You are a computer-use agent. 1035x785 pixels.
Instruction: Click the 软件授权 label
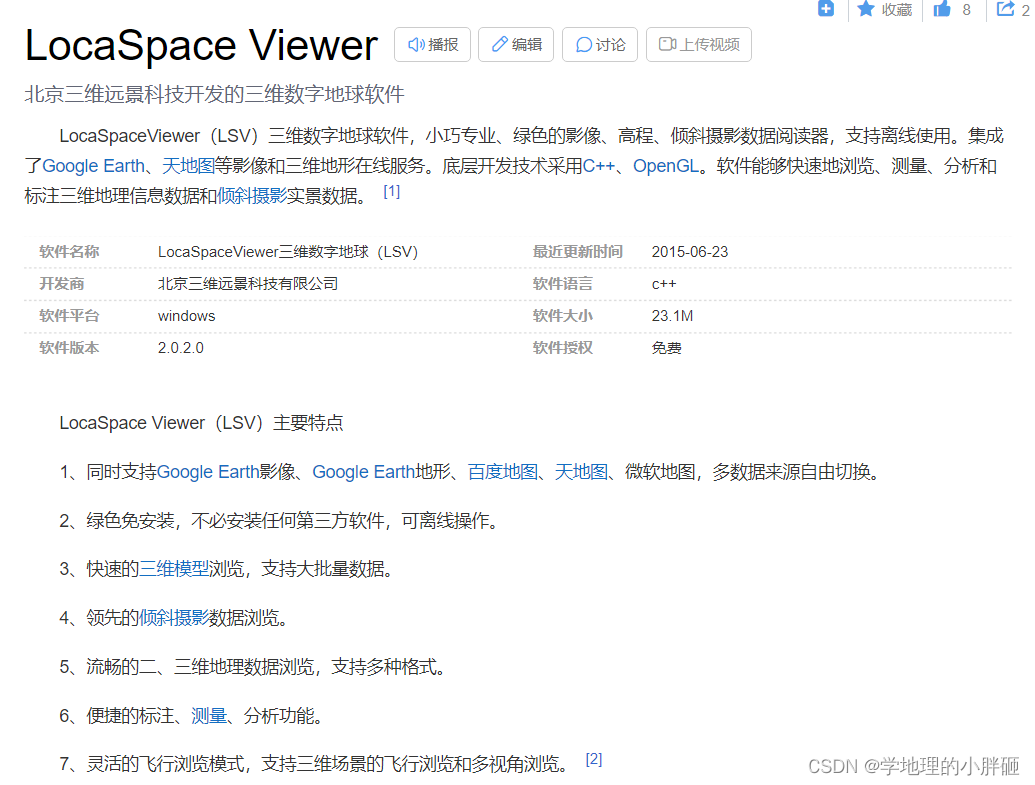562,348
